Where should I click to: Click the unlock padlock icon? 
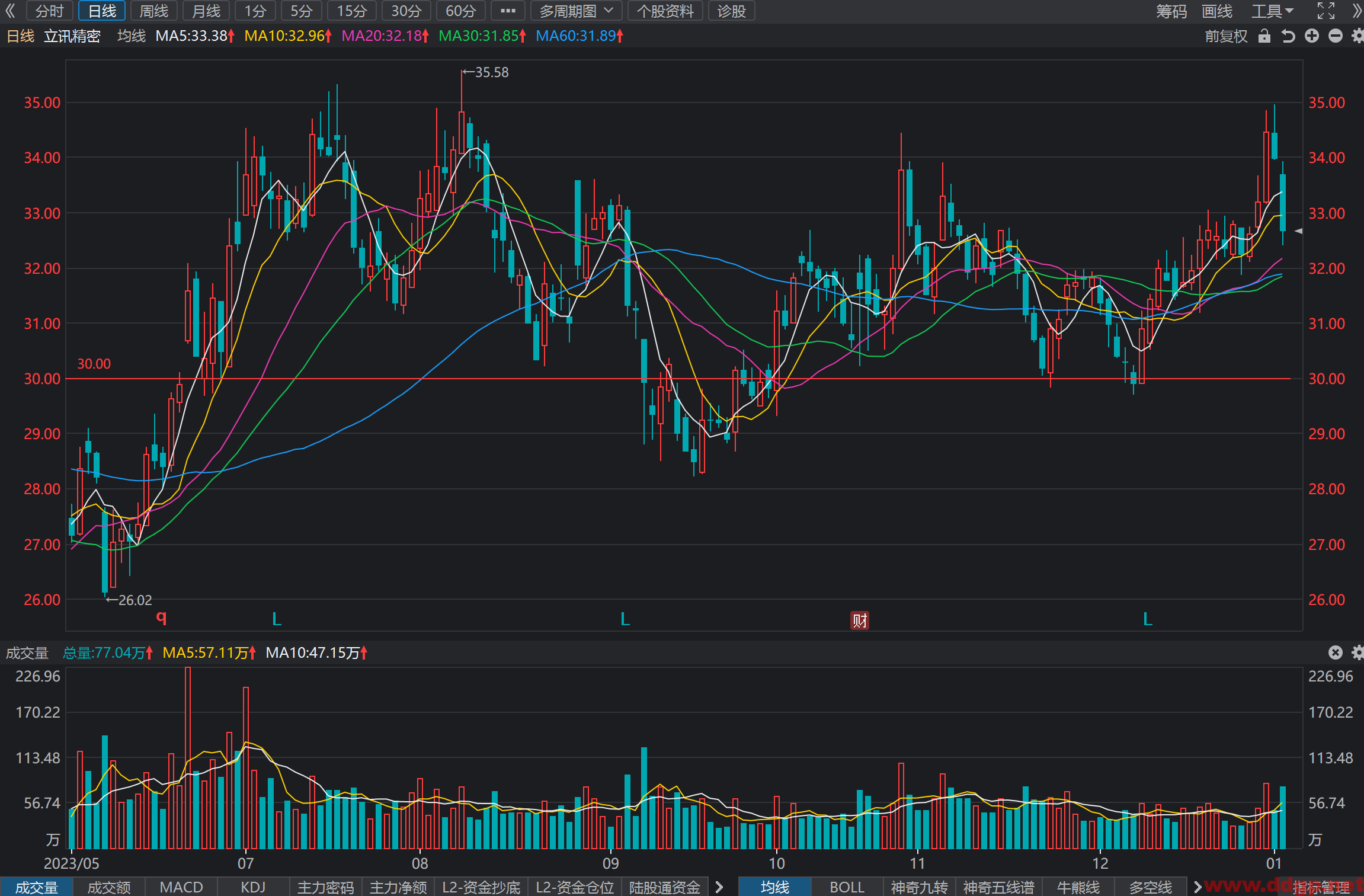click(1264, 36)
